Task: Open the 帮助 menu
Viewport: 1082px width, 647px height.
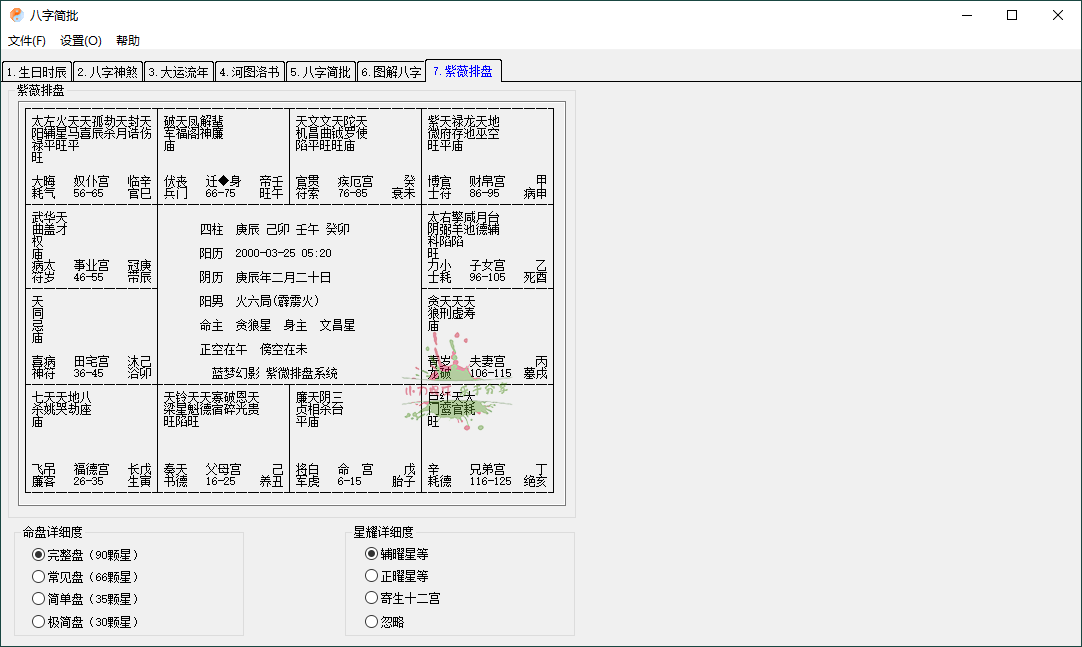Action: 126,41
